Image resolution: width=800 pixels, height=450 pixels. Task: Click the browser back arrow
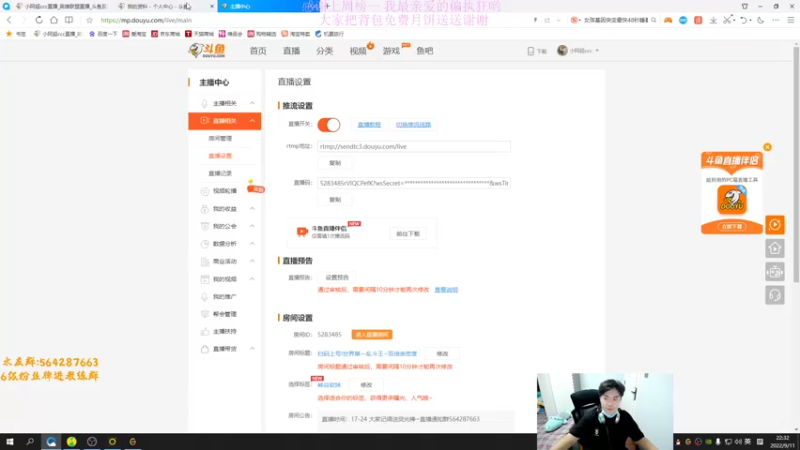9,20
